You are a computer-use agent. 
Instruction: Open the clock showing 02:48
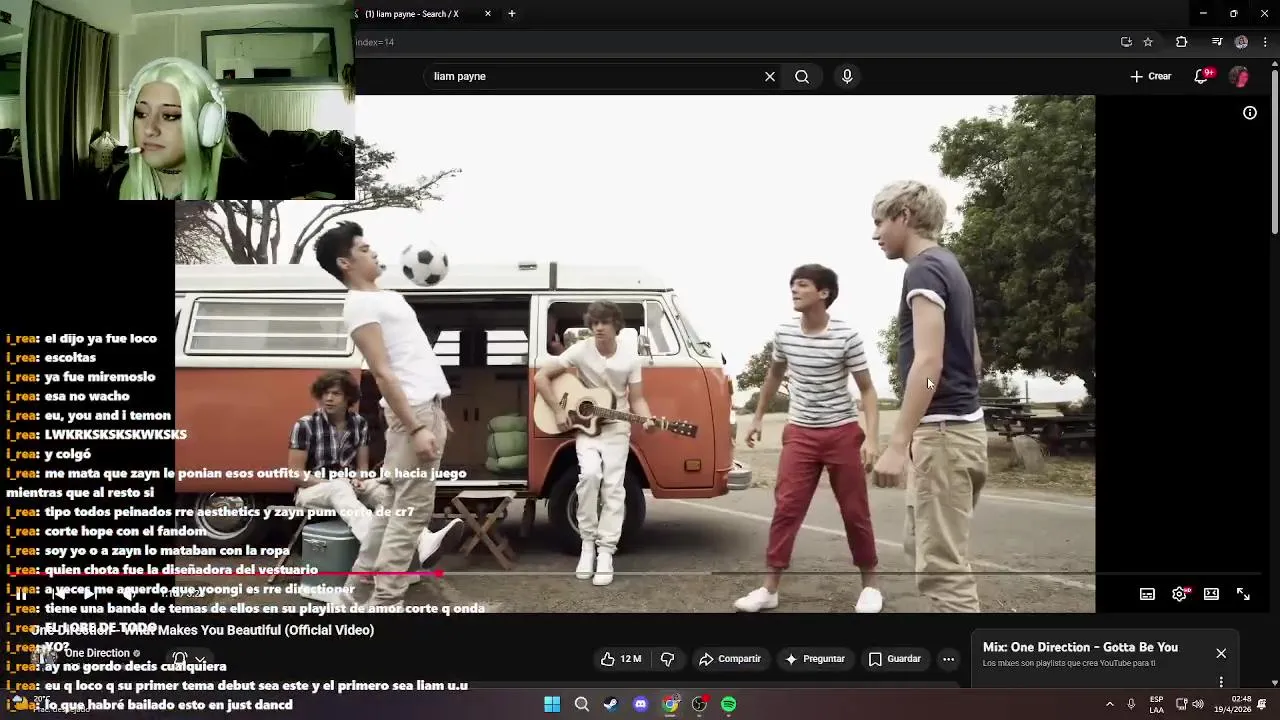click(x=1233, y=704)
